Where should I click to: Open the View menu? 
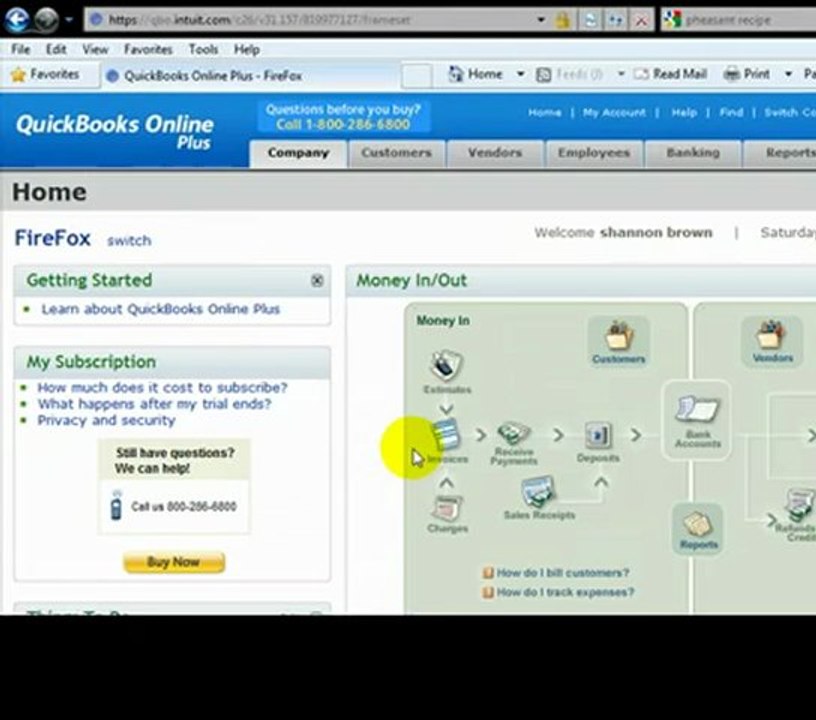[95, 49]
